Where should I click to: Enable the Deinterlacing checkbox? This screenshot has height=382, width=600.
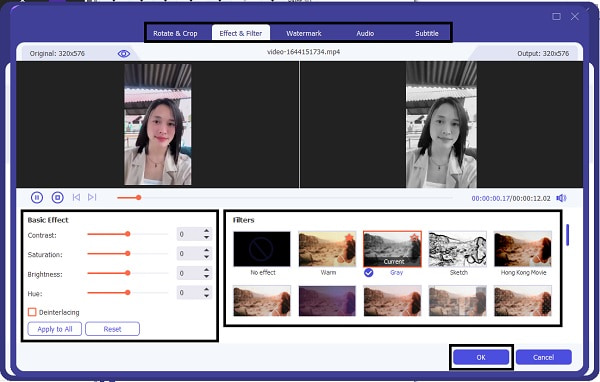[x=32, y=312]
